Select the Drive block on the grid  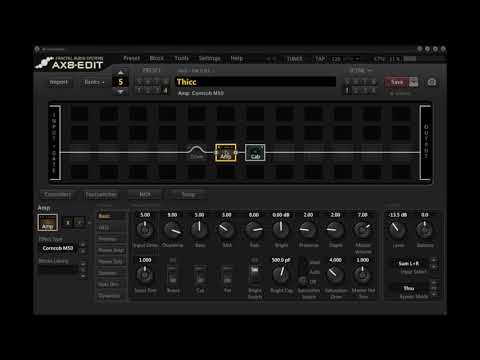coord(196,153)
